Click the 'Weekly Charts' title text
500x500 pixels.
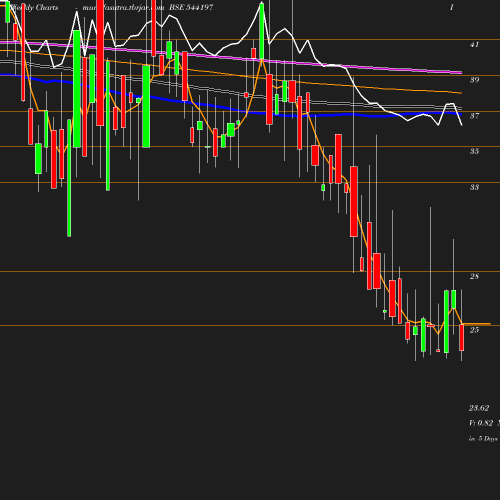coord(34,7)
